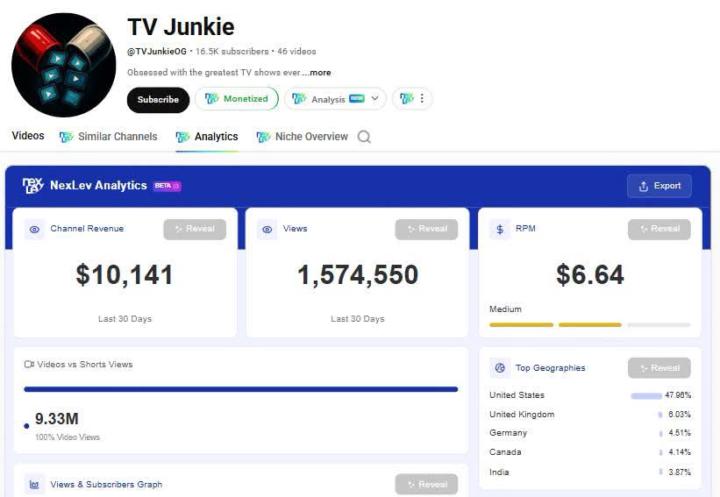Click the NexLev icon on Niche Overview tab
Viewport: 720px width, 497px height.
pos(263,137)
